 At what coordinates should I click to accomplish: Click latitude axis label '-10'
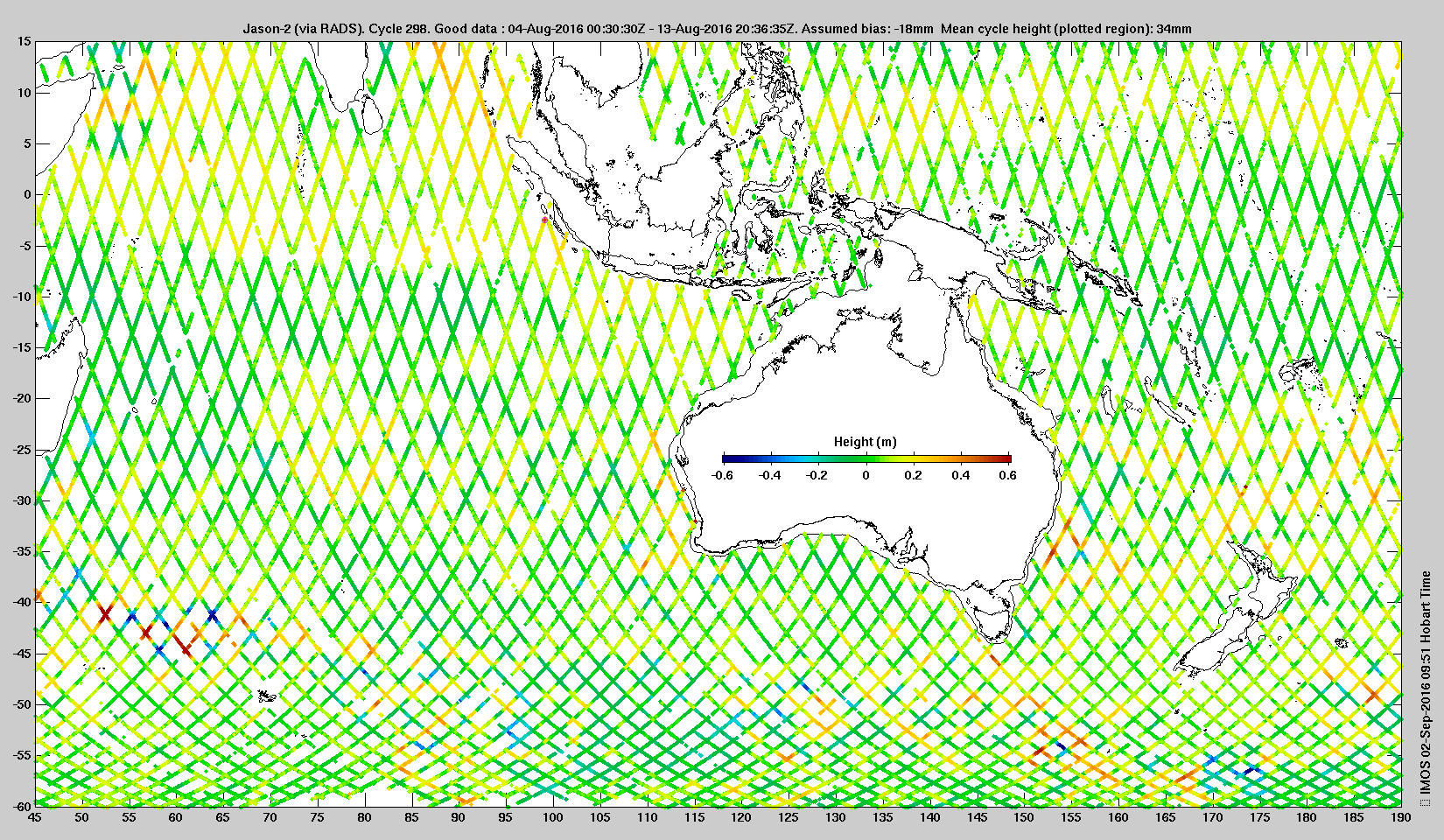tap(21, 297)
